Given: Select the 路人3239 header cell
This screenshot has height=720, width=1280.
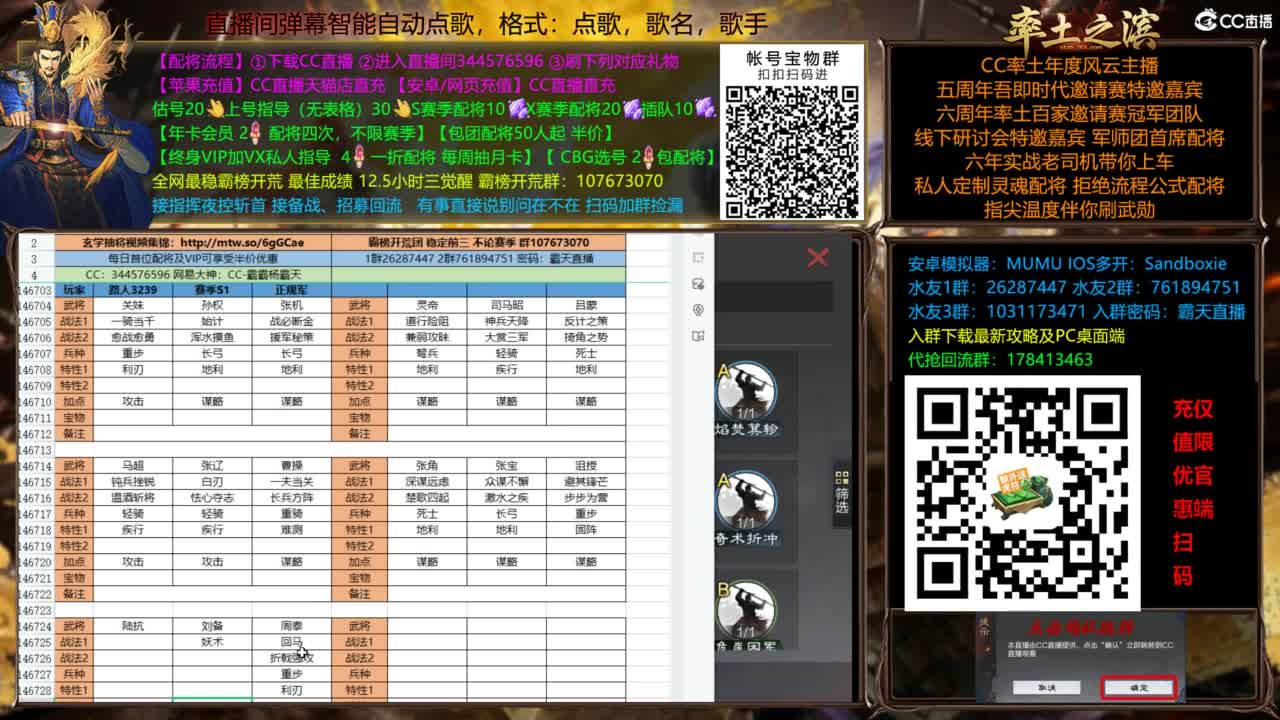Looking at the screenshot, I should tap(132, 289).
